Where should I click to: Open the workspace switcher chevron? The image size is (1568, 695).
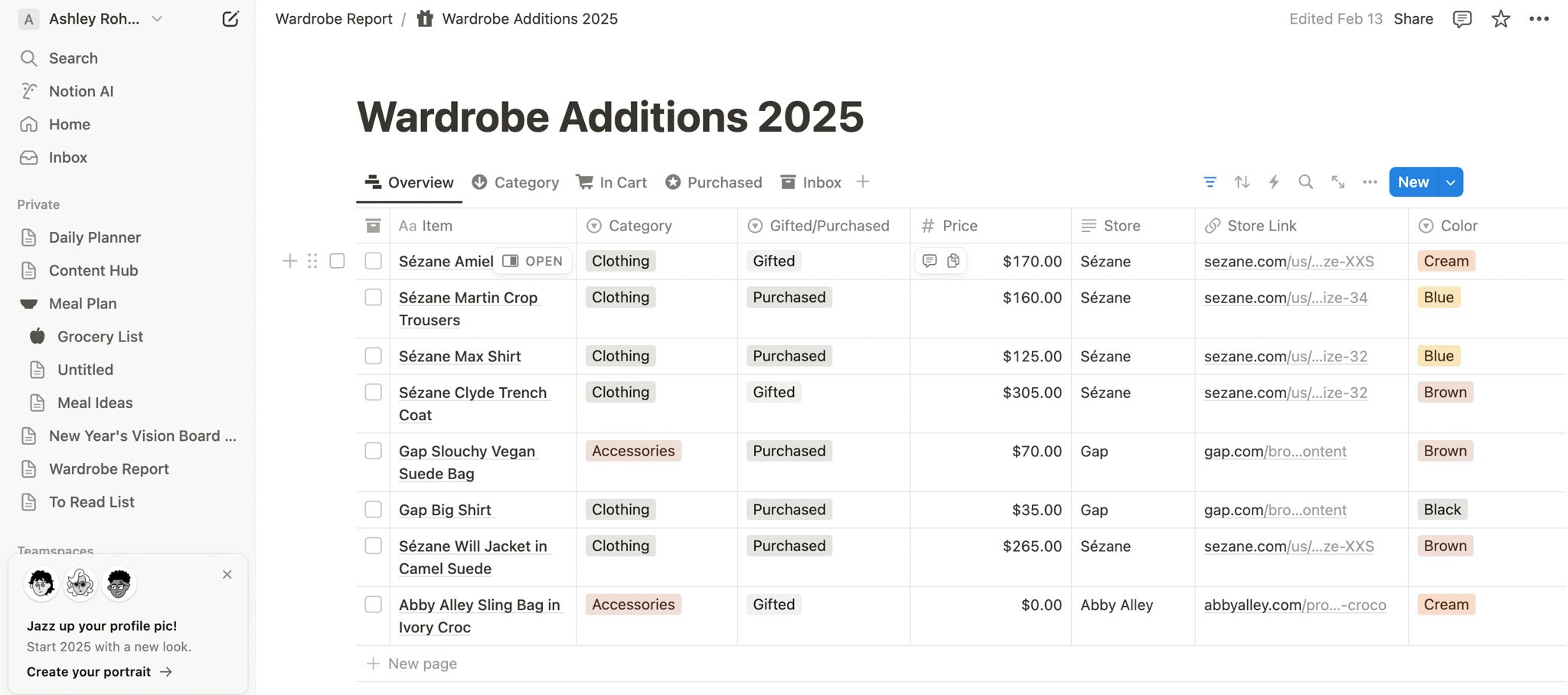point(157,19)
